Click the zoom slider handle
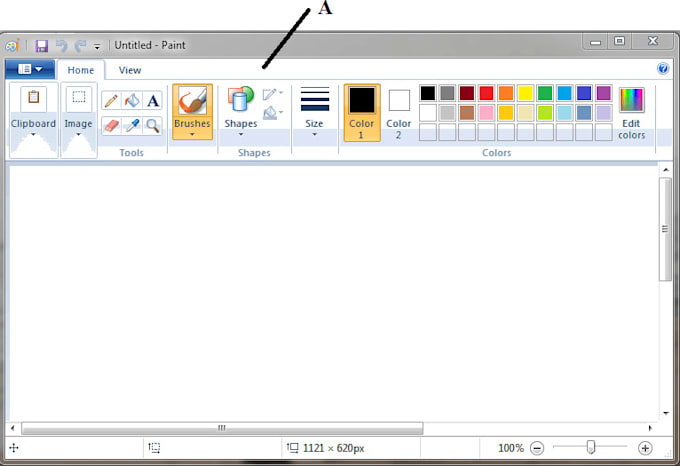Screen dimensions: 680x466 point(590,447)
